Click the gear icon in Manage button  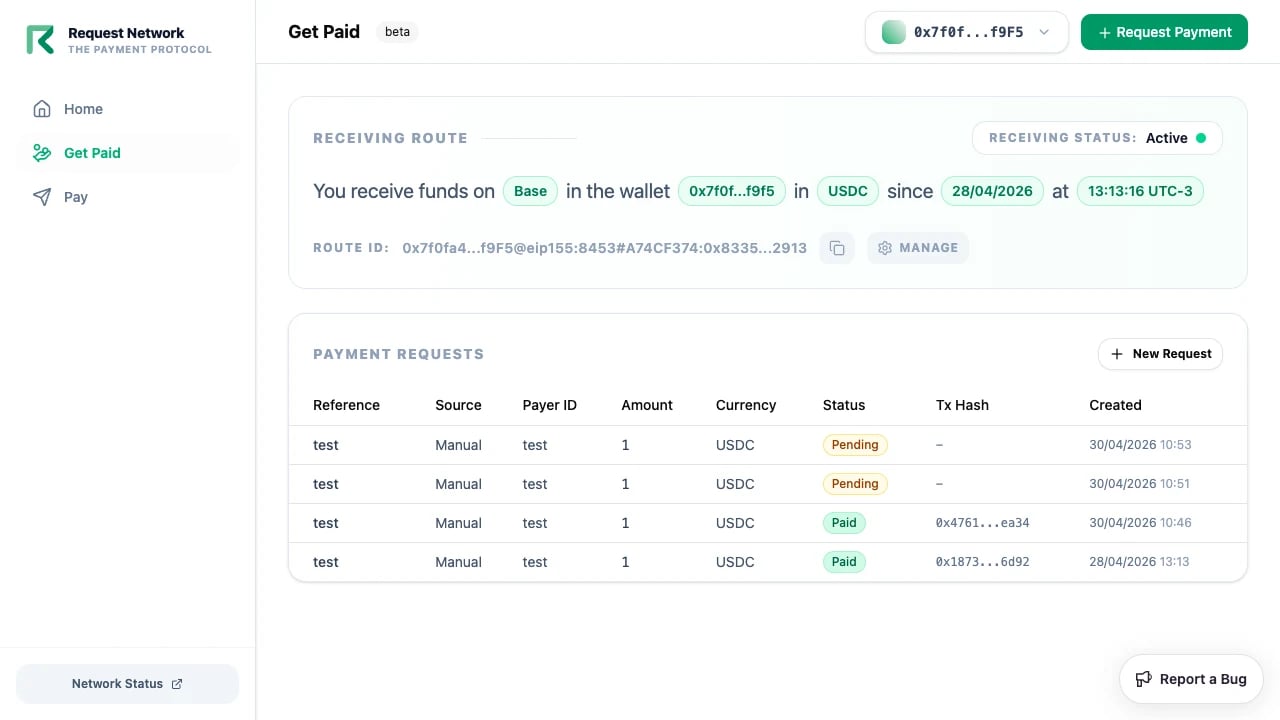point(885,248)
